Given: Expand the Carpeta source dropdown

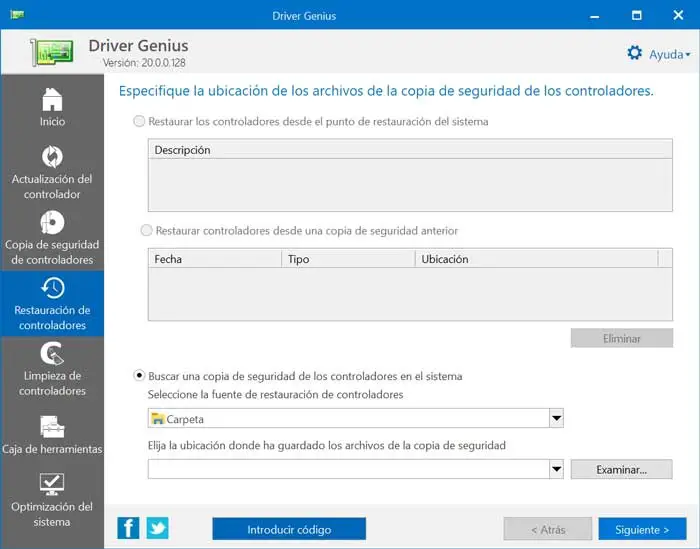Looking at the screenshot, I should tap(556, 418).
